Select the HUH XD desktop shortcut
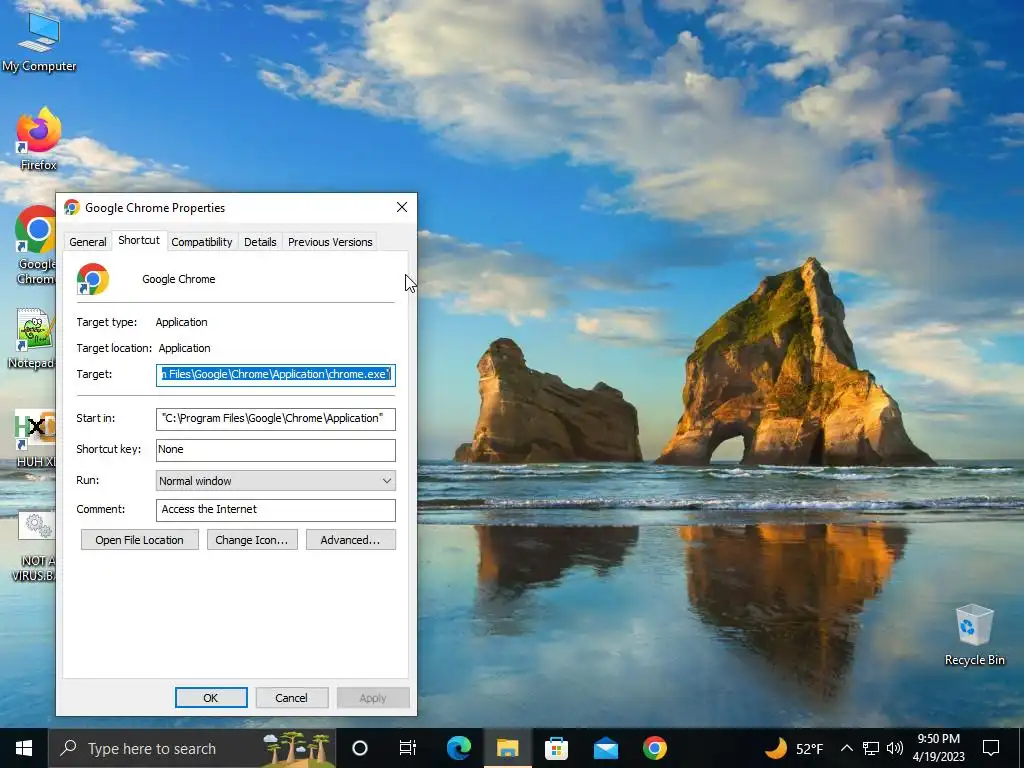 pos(35,438)
